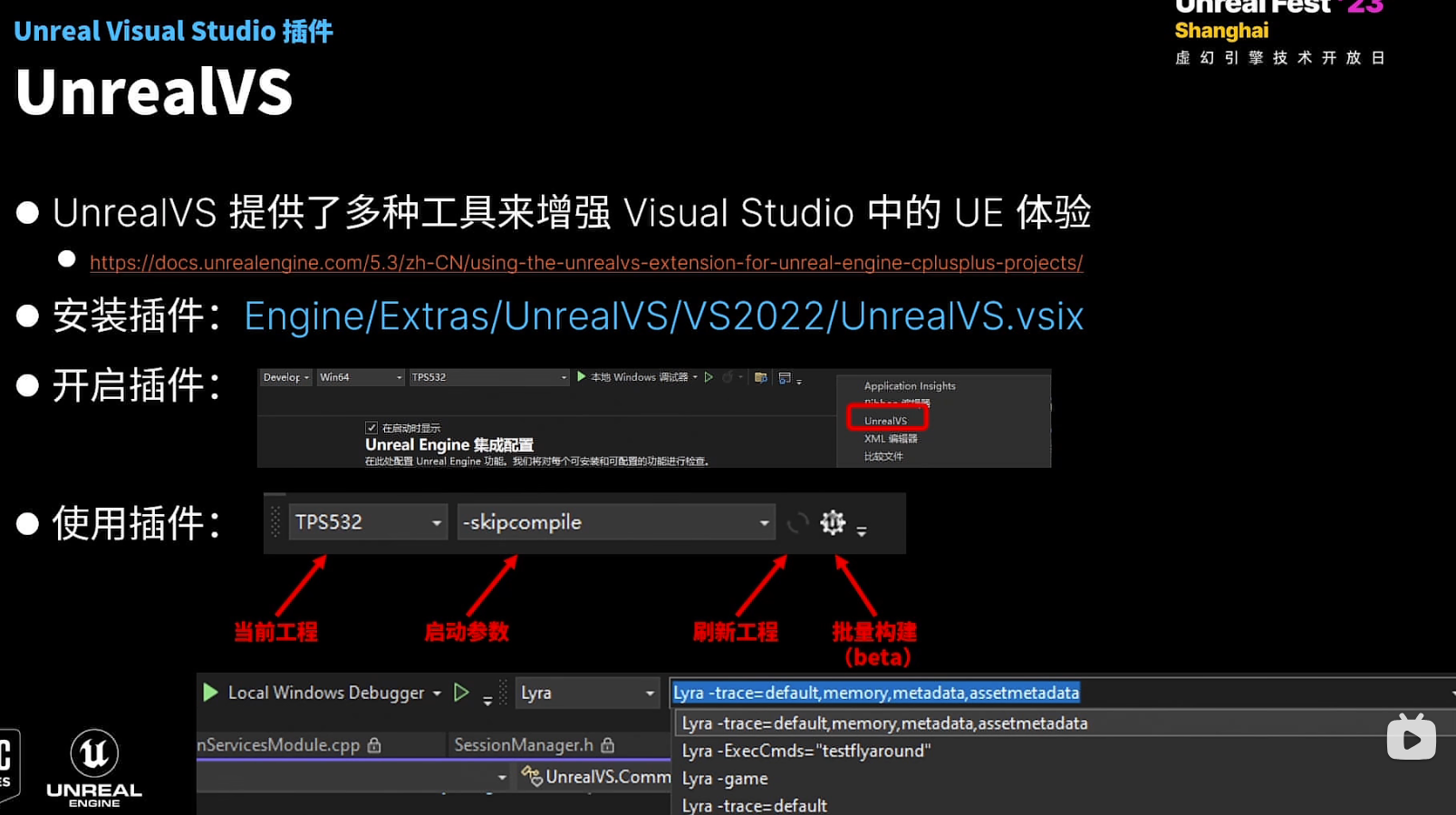Select 比较文件 menu entry
The image size is (1456, 815).
[883, 456]
